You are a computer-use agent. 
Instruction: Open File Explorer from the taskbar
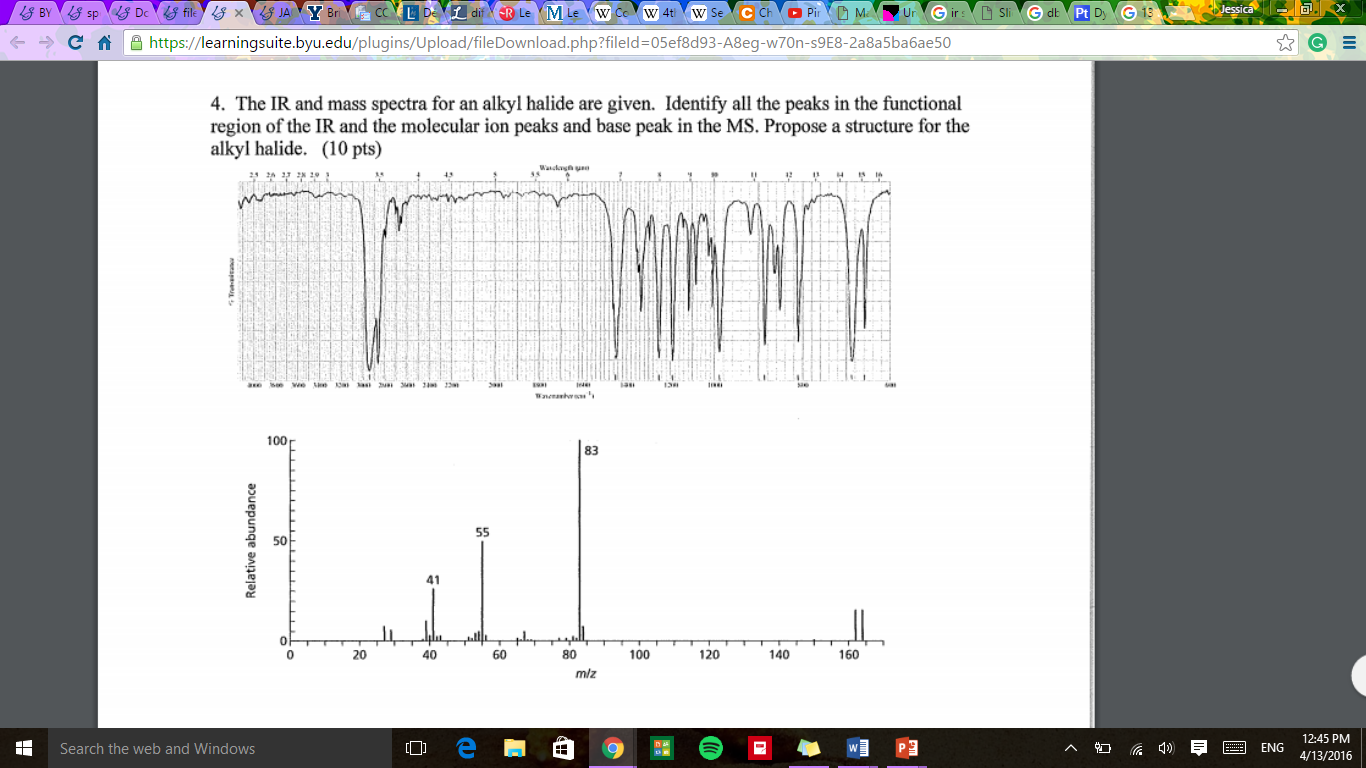(514, 748)
